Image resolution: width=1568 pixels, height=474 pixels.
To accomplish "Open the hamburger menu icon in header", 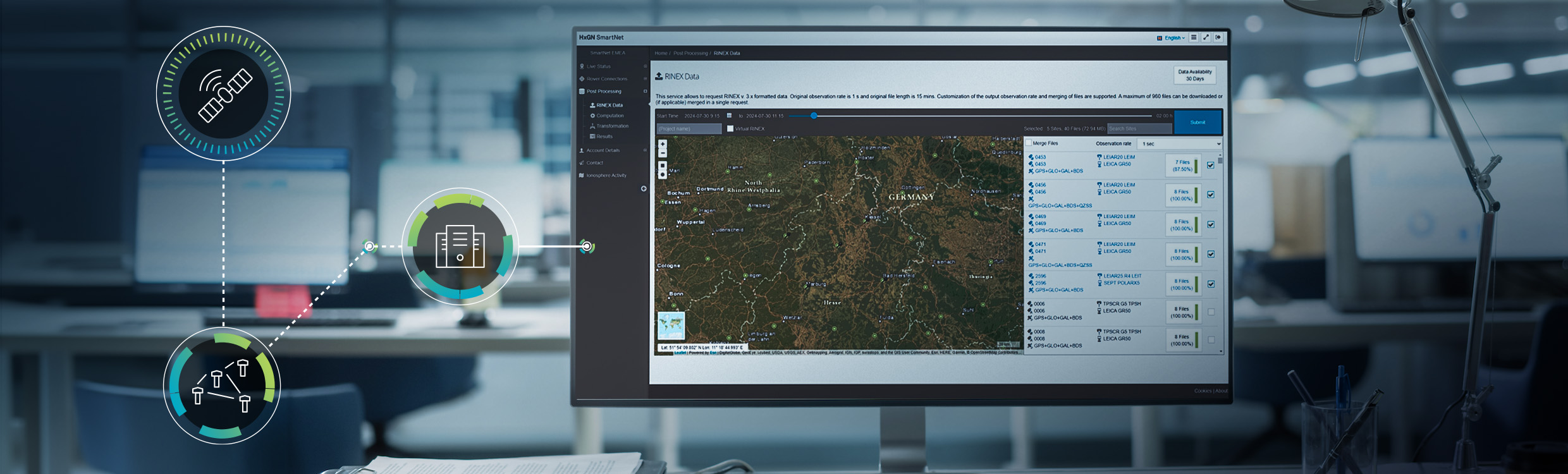I will [1194, 38].
